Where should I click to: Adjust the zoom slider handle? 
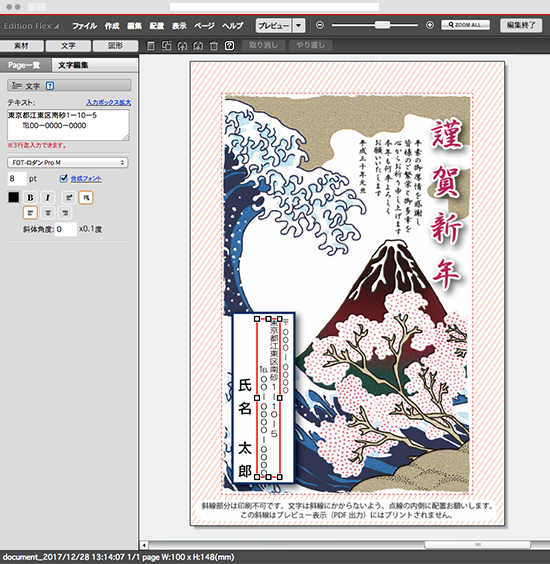pos(382,25)
